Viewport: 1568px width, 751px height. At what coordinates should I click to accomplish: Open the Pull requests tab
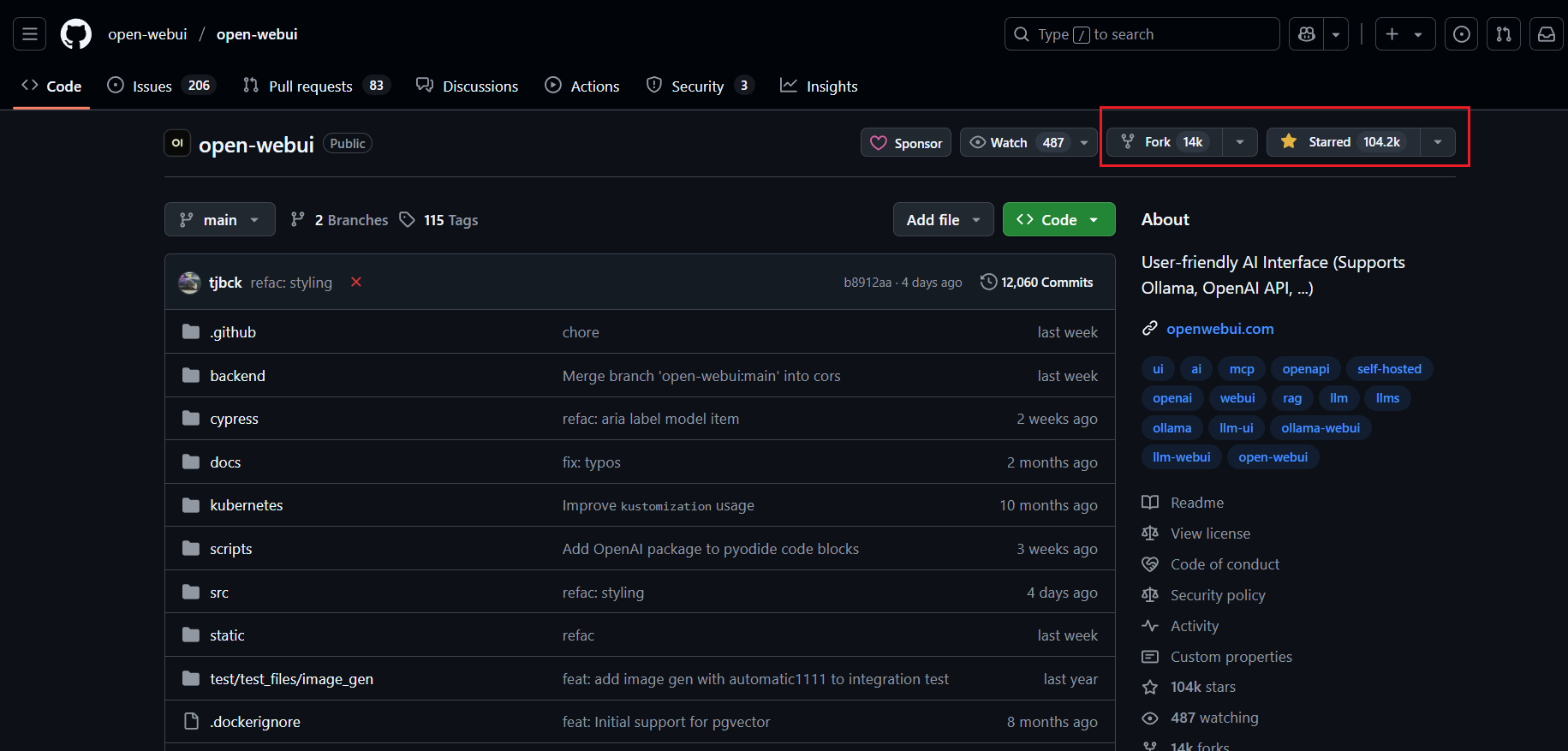316,86
